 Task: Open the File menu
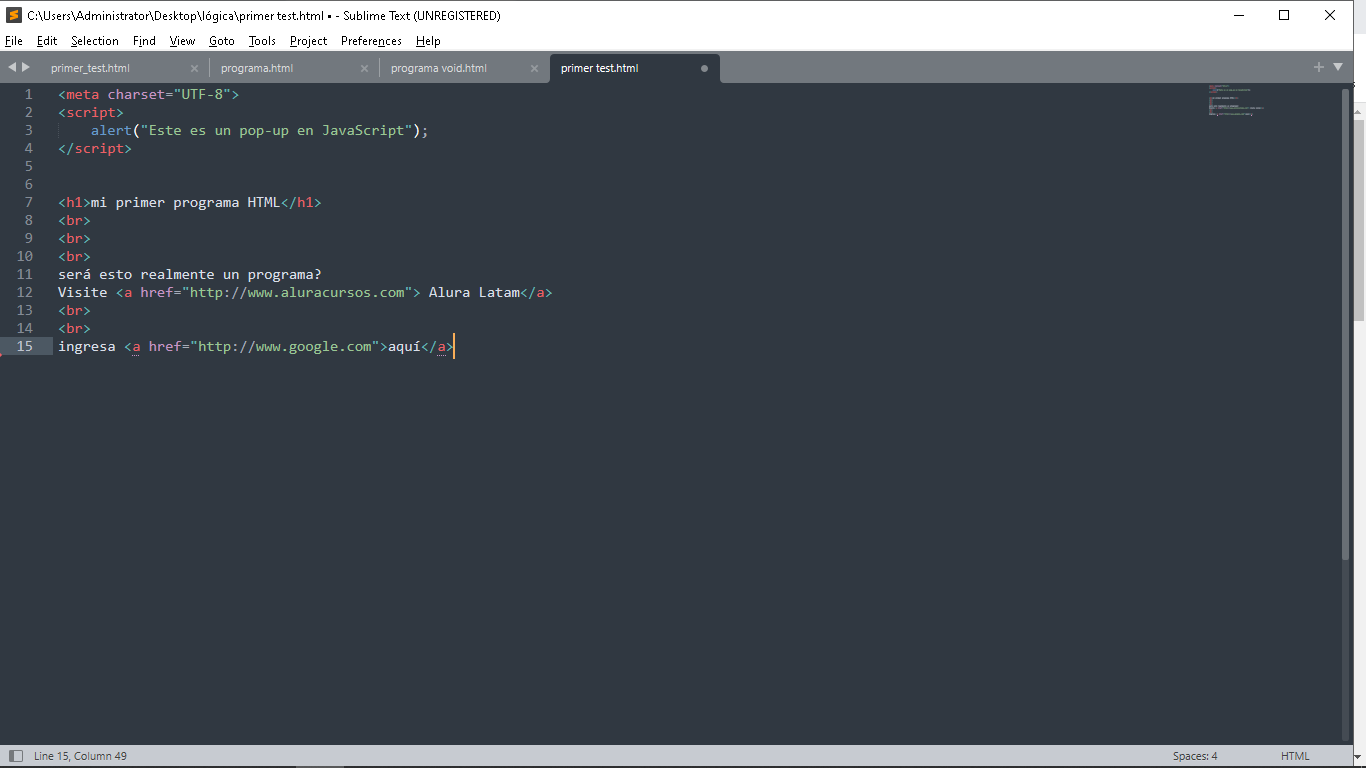(13, 41)
